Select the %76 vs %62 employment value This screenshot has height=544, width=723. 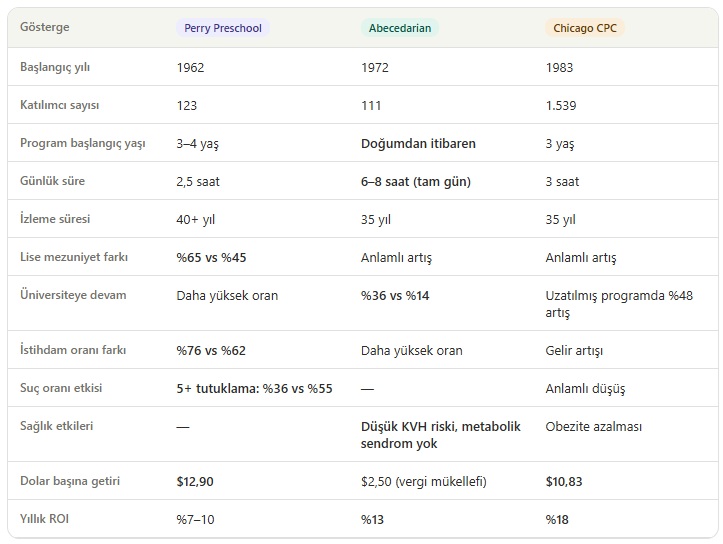211,351
